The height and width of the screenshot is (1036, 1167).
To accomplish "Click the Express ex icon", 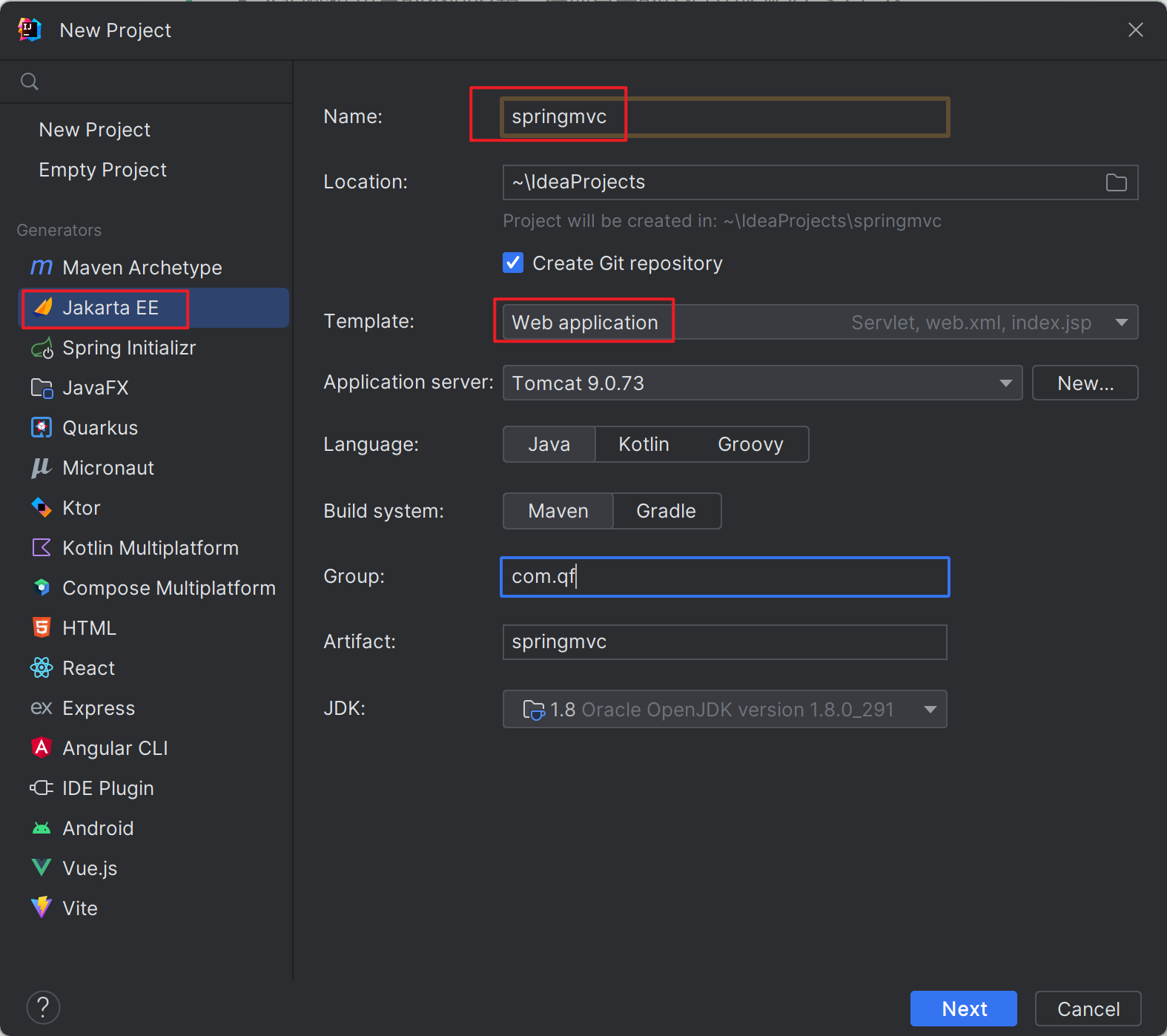I will (x=42, y=708).
